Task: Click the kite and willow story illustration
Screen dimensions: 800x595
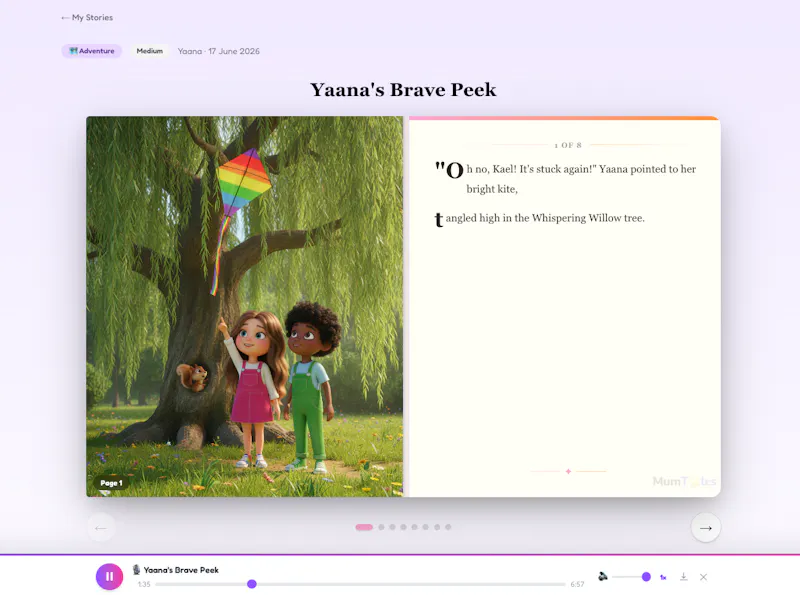Action: [x=244, y=306]
